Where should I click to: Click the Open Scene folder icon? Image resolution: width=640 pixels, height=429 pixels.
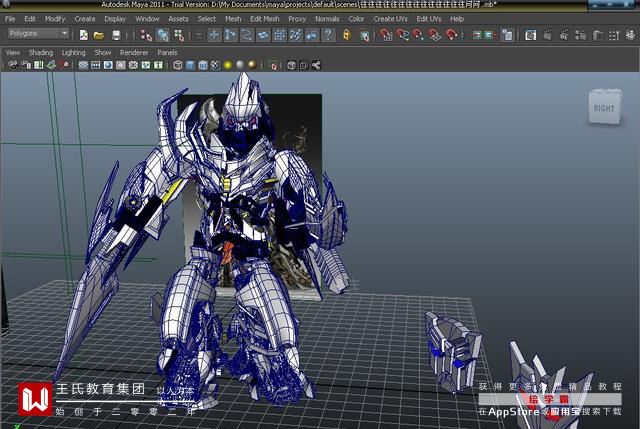(99, 35)
